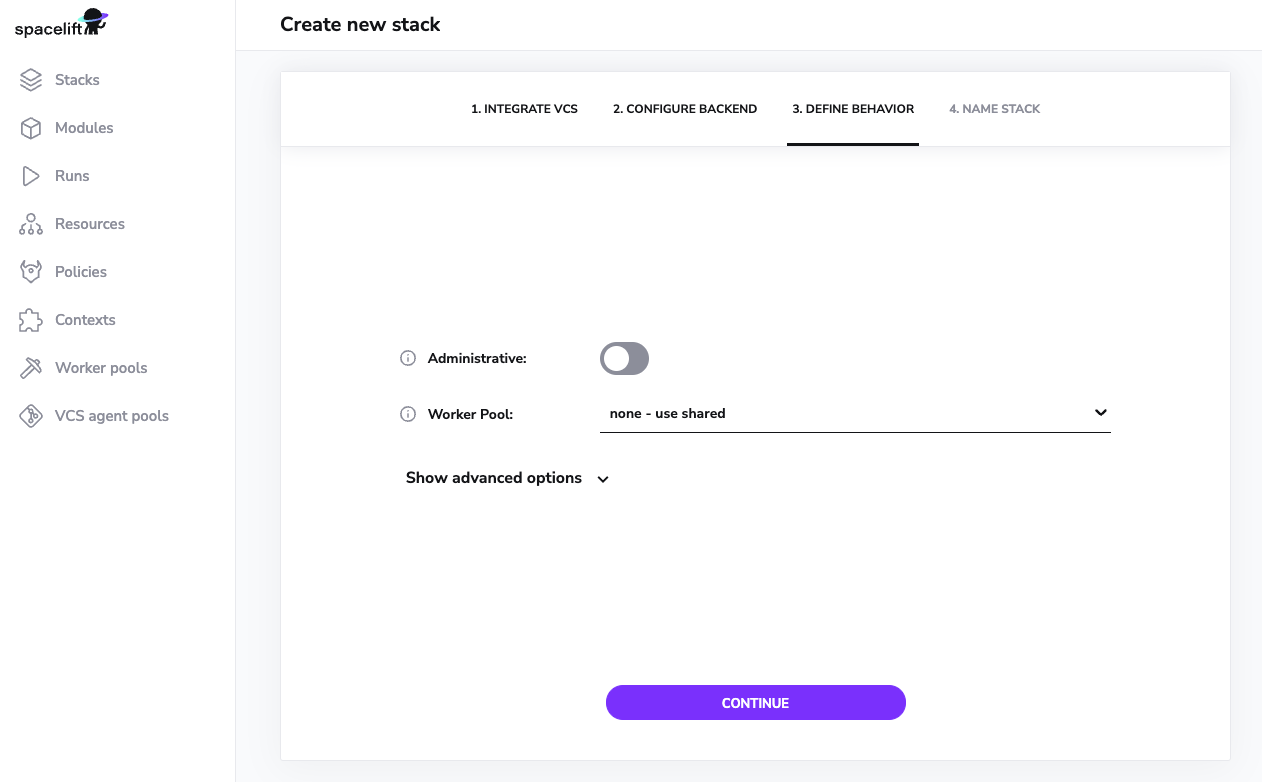This screenshot has width=1262, height=782.
Task: Click the Continue button
Action: pyautogui.click(x=756, y=703)
